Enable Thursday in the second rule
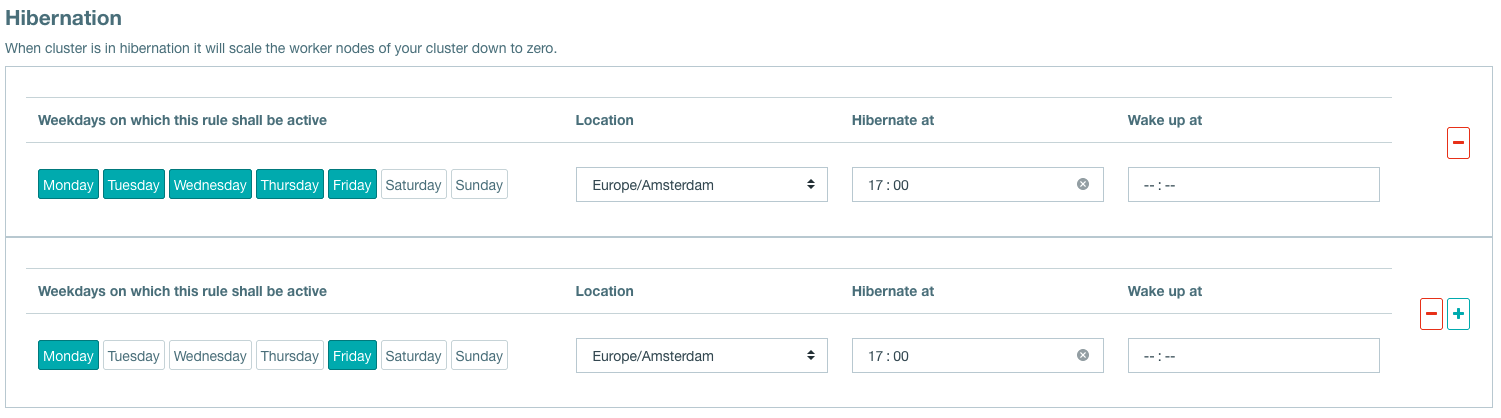 point(290,356)
